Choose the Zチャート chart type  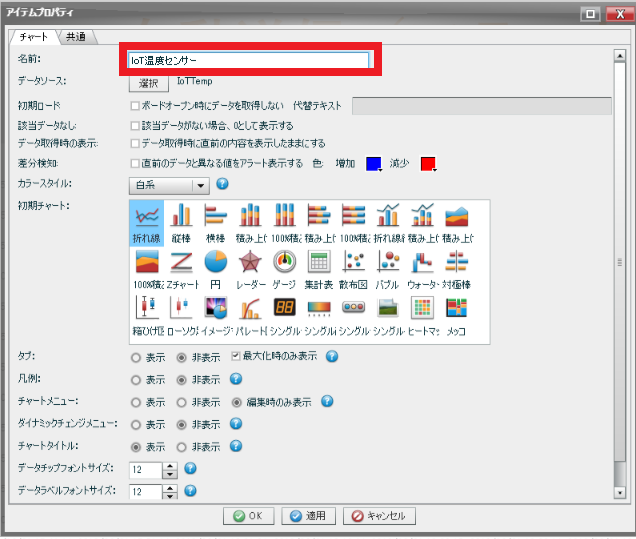(181, 270)
